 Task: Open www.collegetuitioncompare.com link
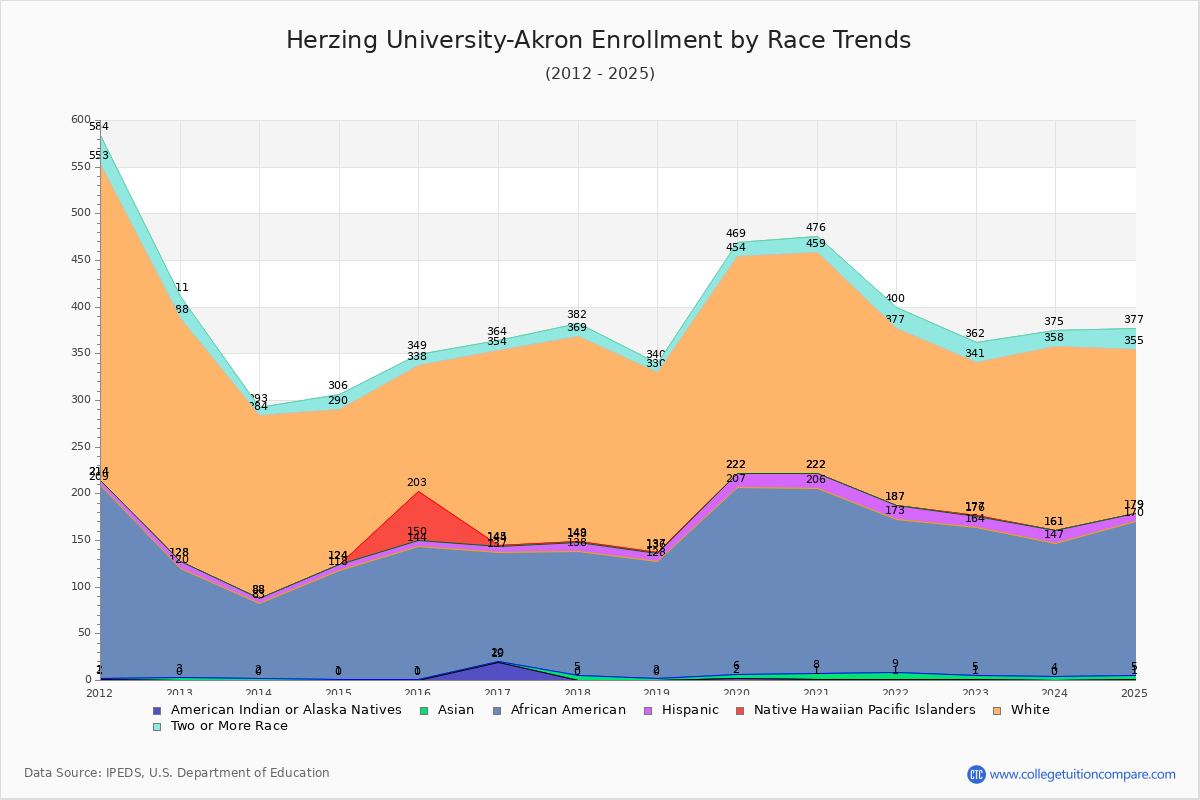(x=1083, y=774)
